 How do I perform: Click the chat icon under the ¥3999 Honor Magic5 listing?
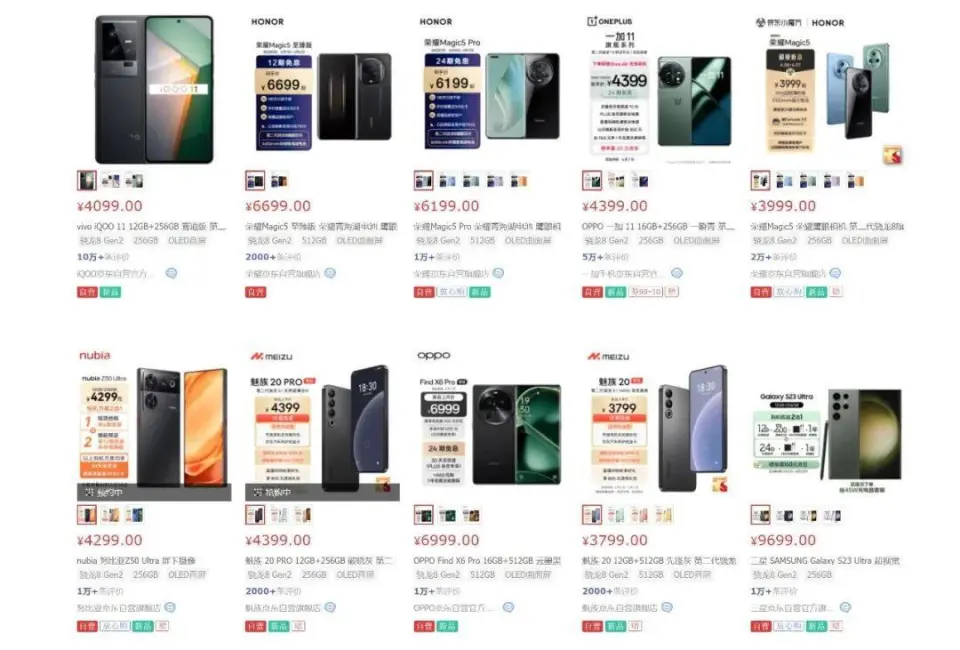coord(835,273)
